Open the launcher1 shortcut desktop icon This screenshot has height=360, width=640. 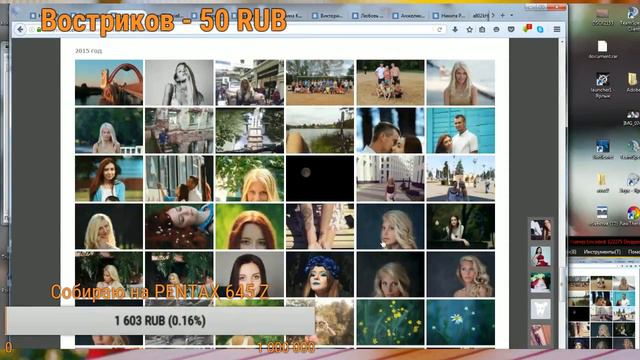pos(602,85)
